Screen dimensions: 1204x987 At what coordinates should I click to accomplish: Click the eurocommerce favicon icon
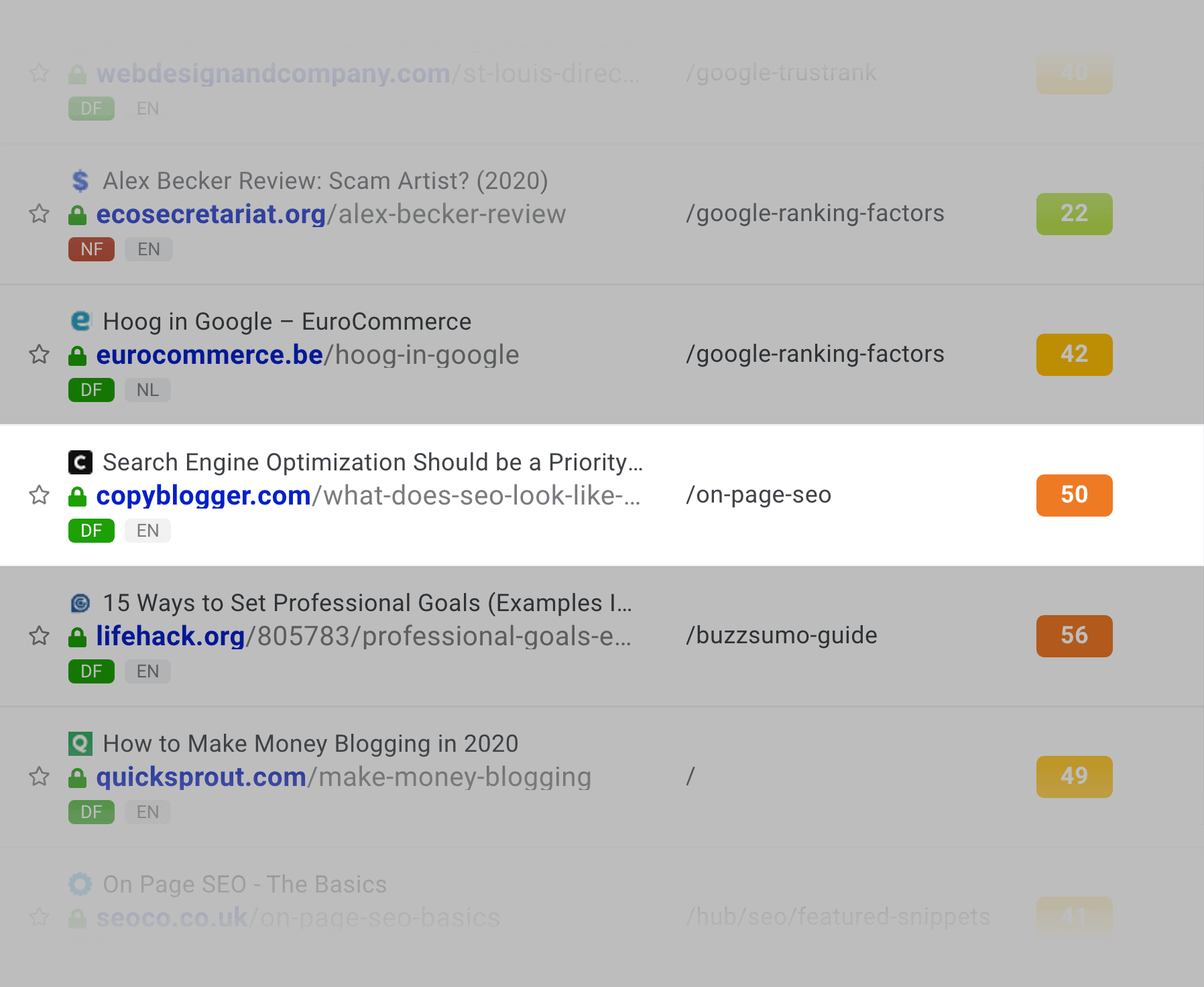click(80, 321)
